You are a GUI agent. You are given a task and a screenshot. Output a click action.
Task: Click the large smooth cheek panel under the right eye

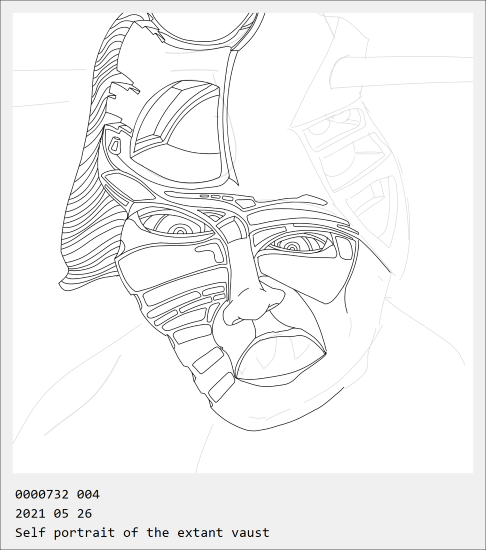click(302, 277)
